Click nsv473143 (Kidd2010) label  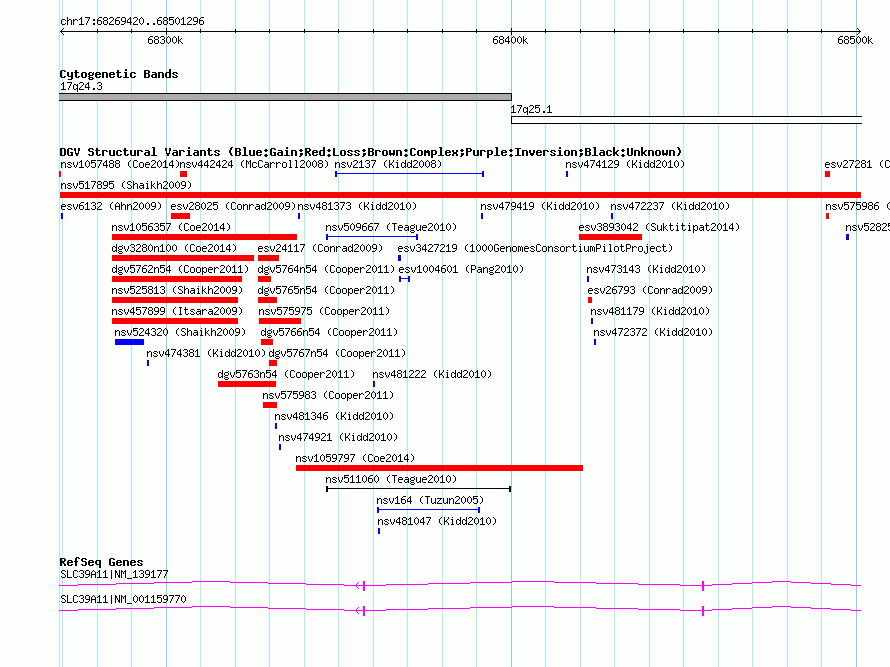(646, 269)
